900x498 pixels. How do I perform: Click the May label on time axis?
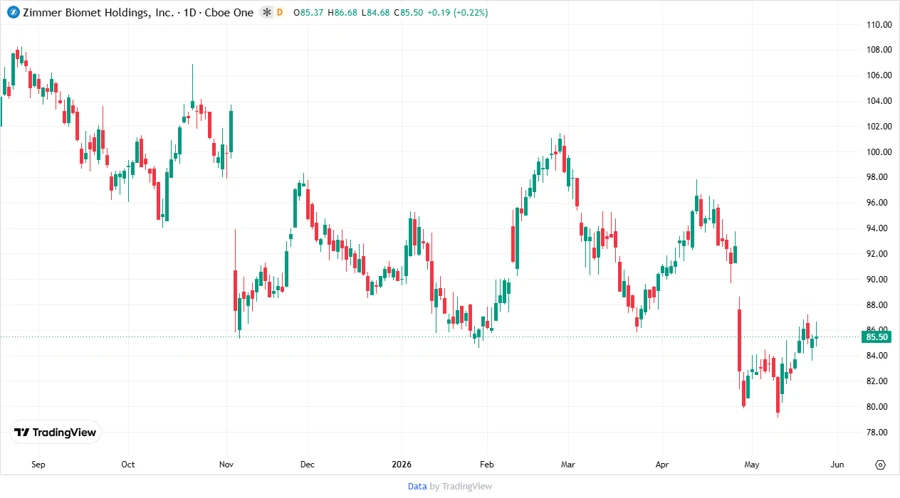752,464
